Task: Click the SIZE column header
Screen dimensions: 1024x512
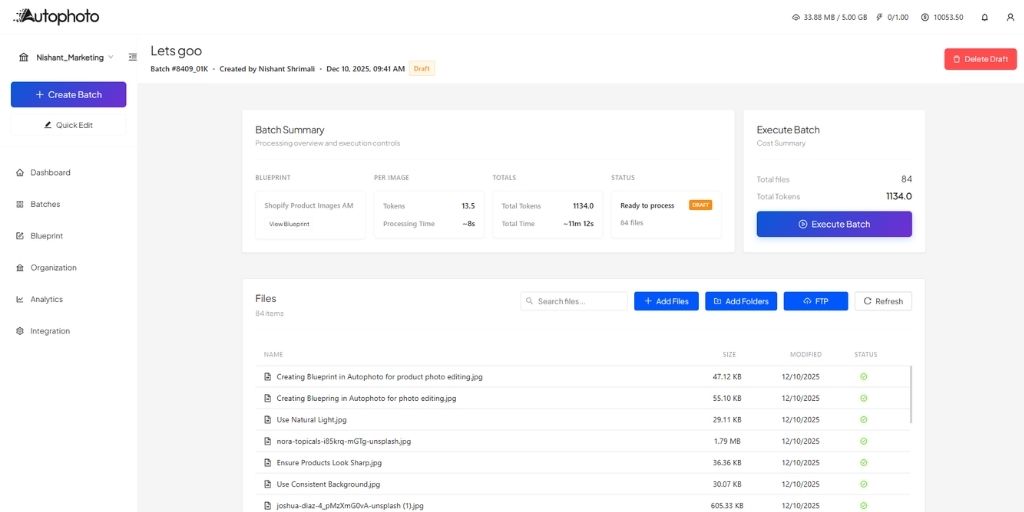Action: [729, 355]
